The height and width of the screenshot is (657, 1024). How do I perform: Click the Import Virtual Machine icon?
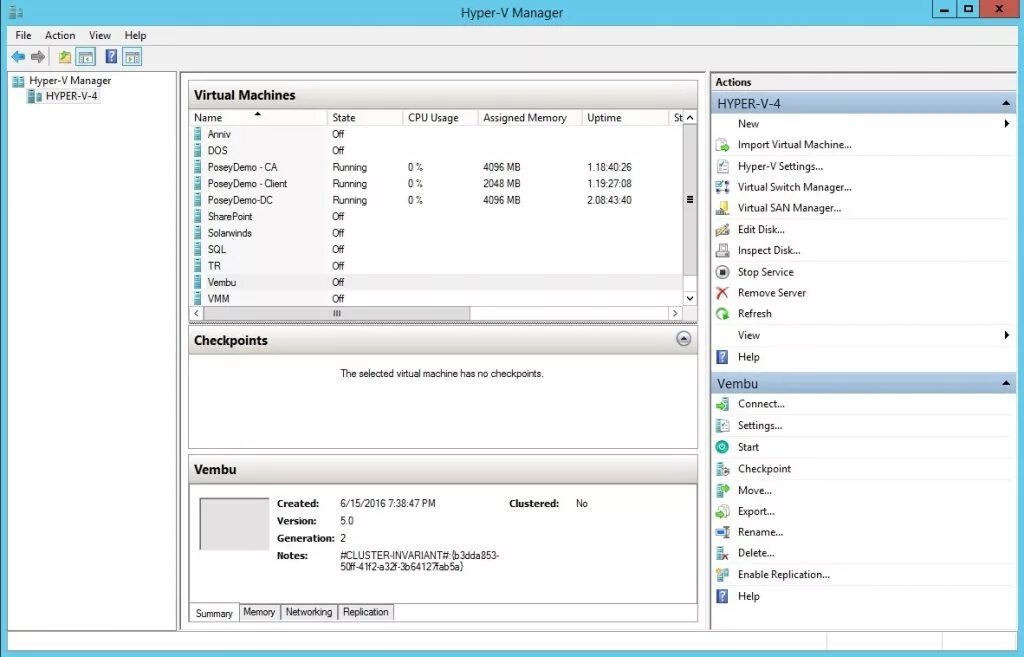(x=722, y=145)
